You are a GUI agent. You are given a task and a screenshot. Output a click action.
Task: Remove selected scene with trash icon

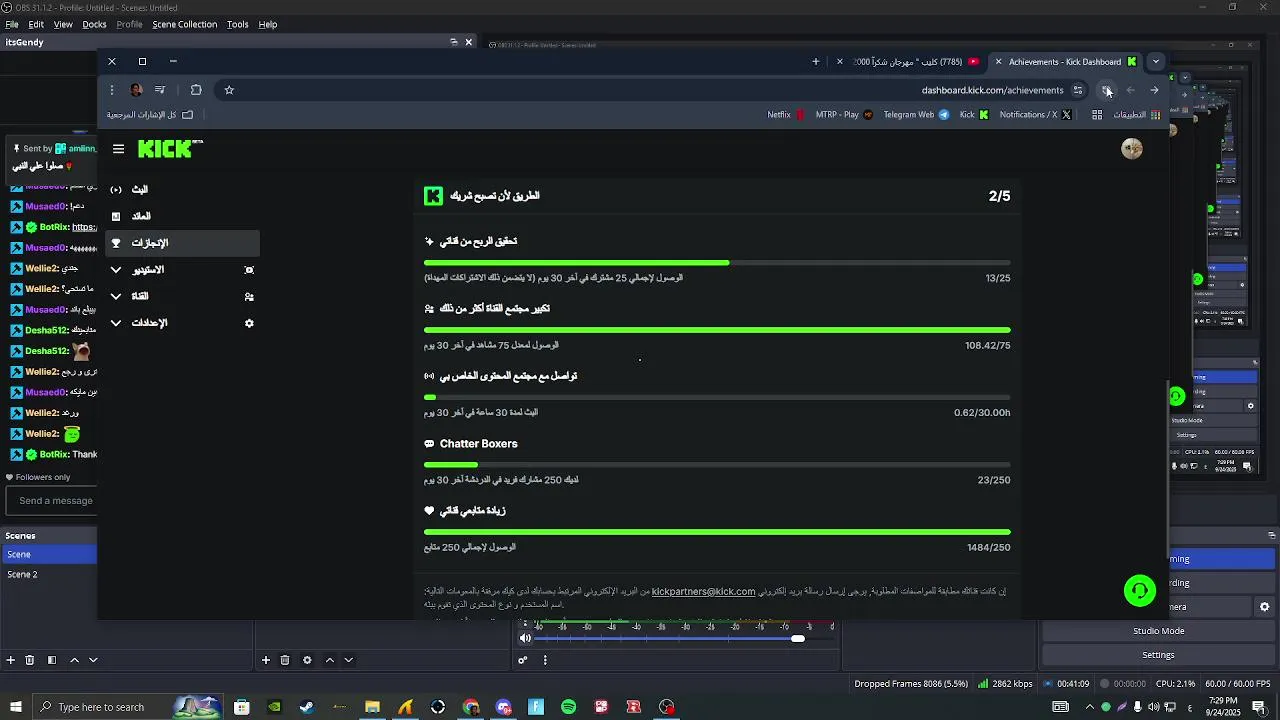pos(30,660)
